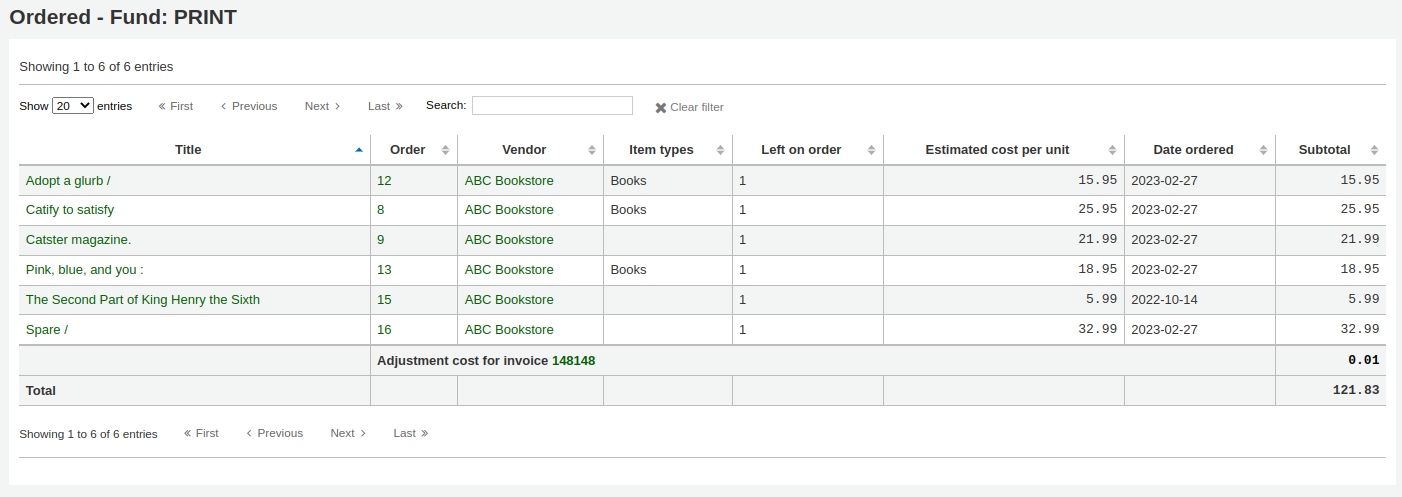Viewport: 1402px width, 497px height.
Task: Open 'Catster magazine.' title link
Action: click(x=78, y=240)
